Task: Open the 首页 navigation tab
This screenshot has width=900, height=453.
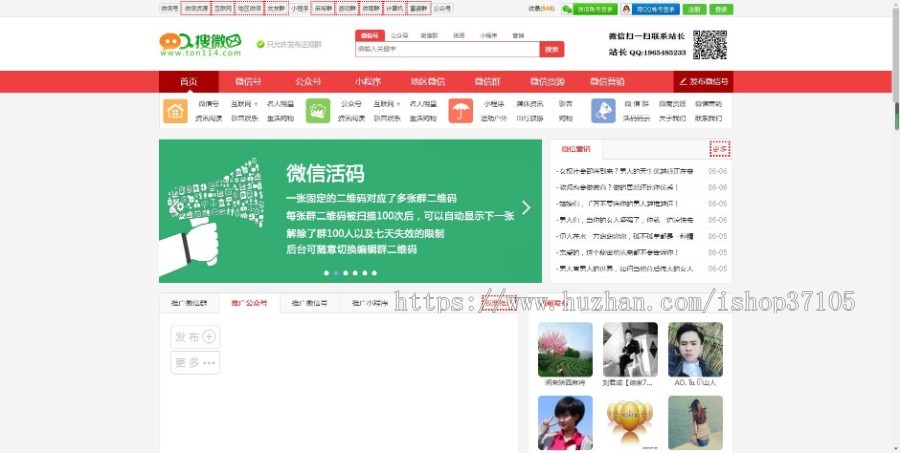Action: click(x=188, y=82)
